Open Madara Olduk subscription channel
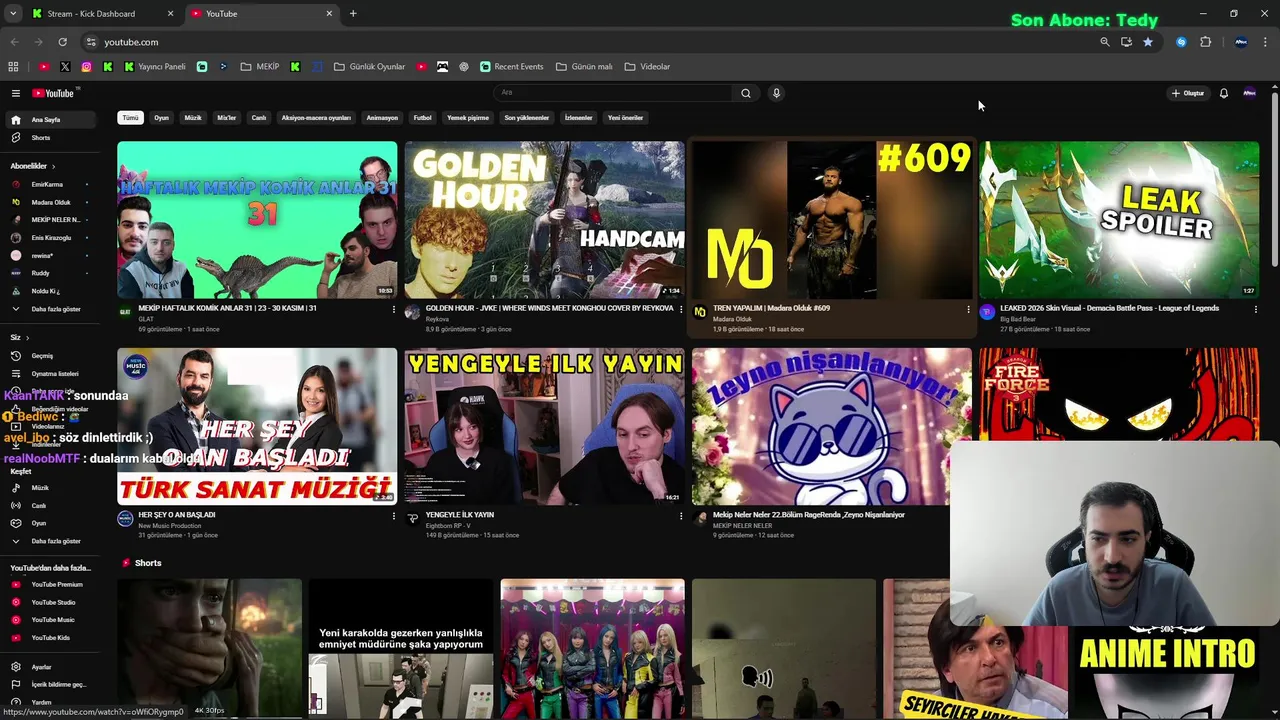 pos(50,202)
